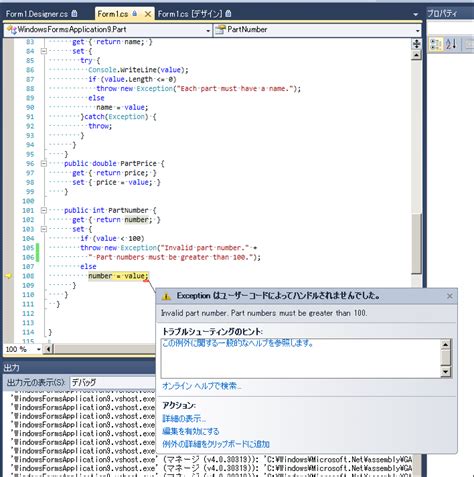Click the Alphabetical sort icon in Properties panel

pyautogui.click(x=451, y=44)
